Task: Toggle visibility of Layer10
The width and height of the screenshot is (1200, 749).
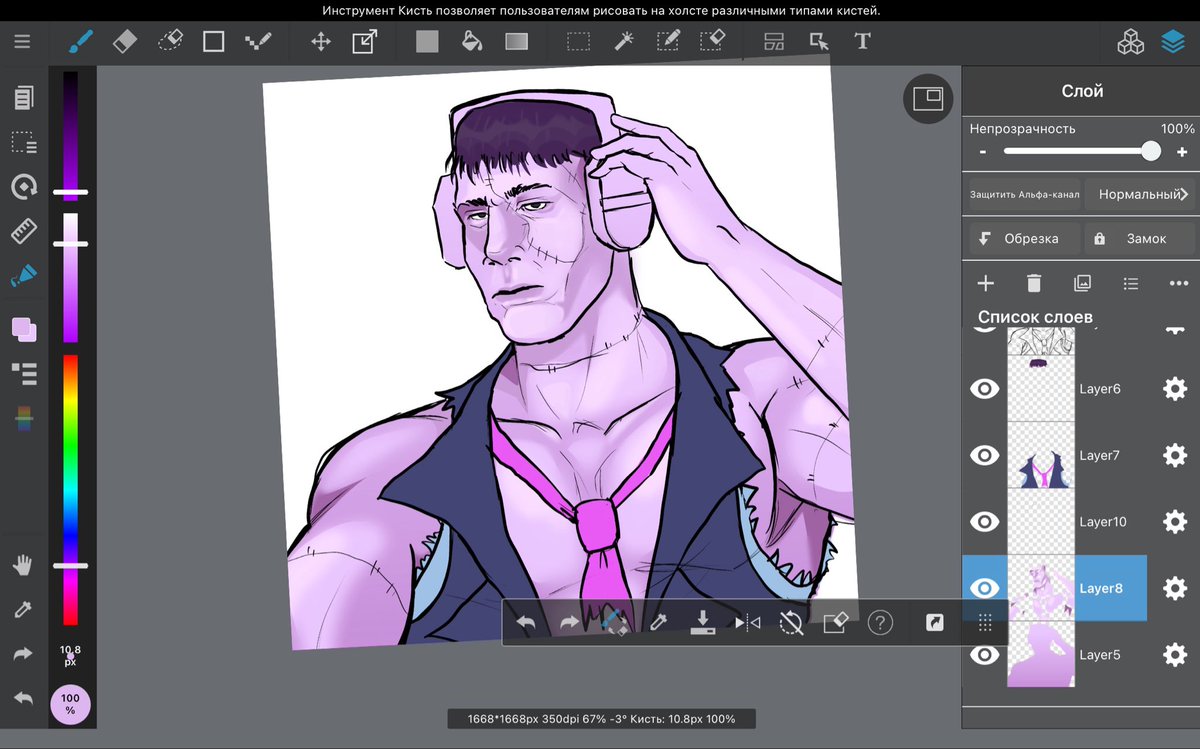Action: coord(985,522)
